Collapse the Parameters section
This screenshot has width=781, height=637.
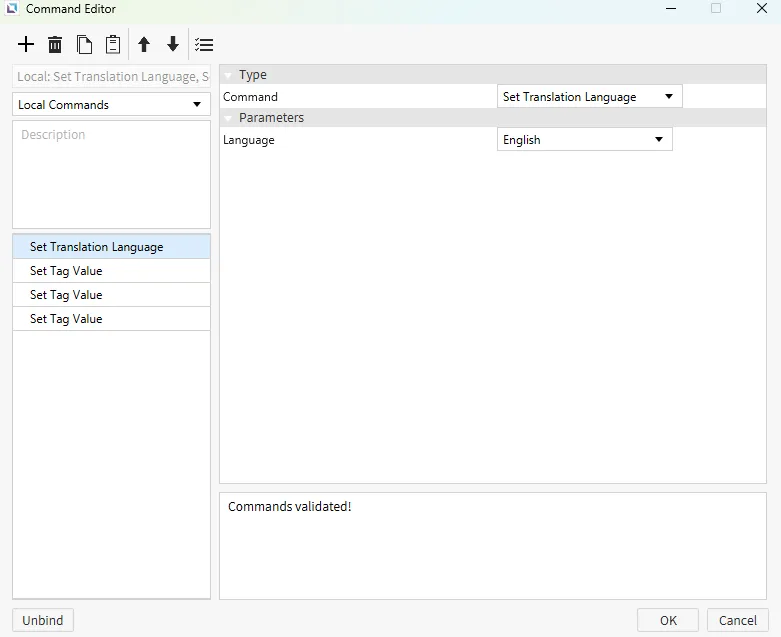click(x=229, y=118)
